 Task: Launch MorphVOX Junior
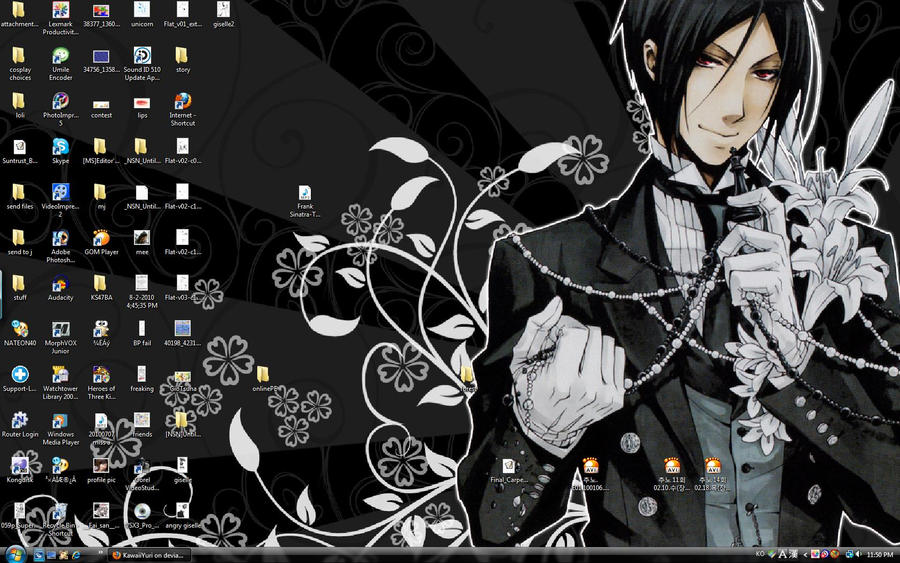(60, 337)
